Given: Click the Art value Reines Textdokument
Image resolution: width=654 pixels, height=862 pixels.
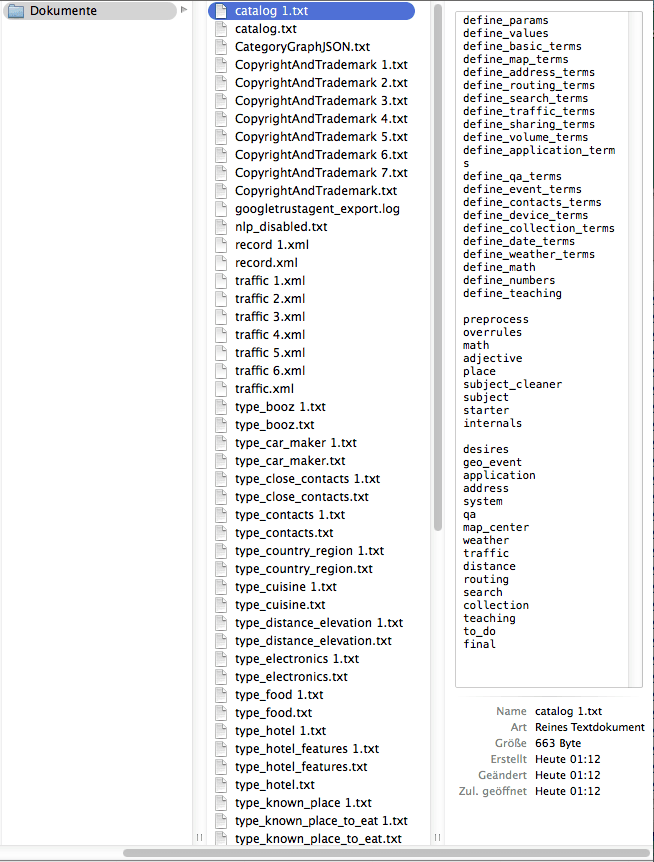Looking at the screenshot, I should pyautogui.click(x=590, y=727).
